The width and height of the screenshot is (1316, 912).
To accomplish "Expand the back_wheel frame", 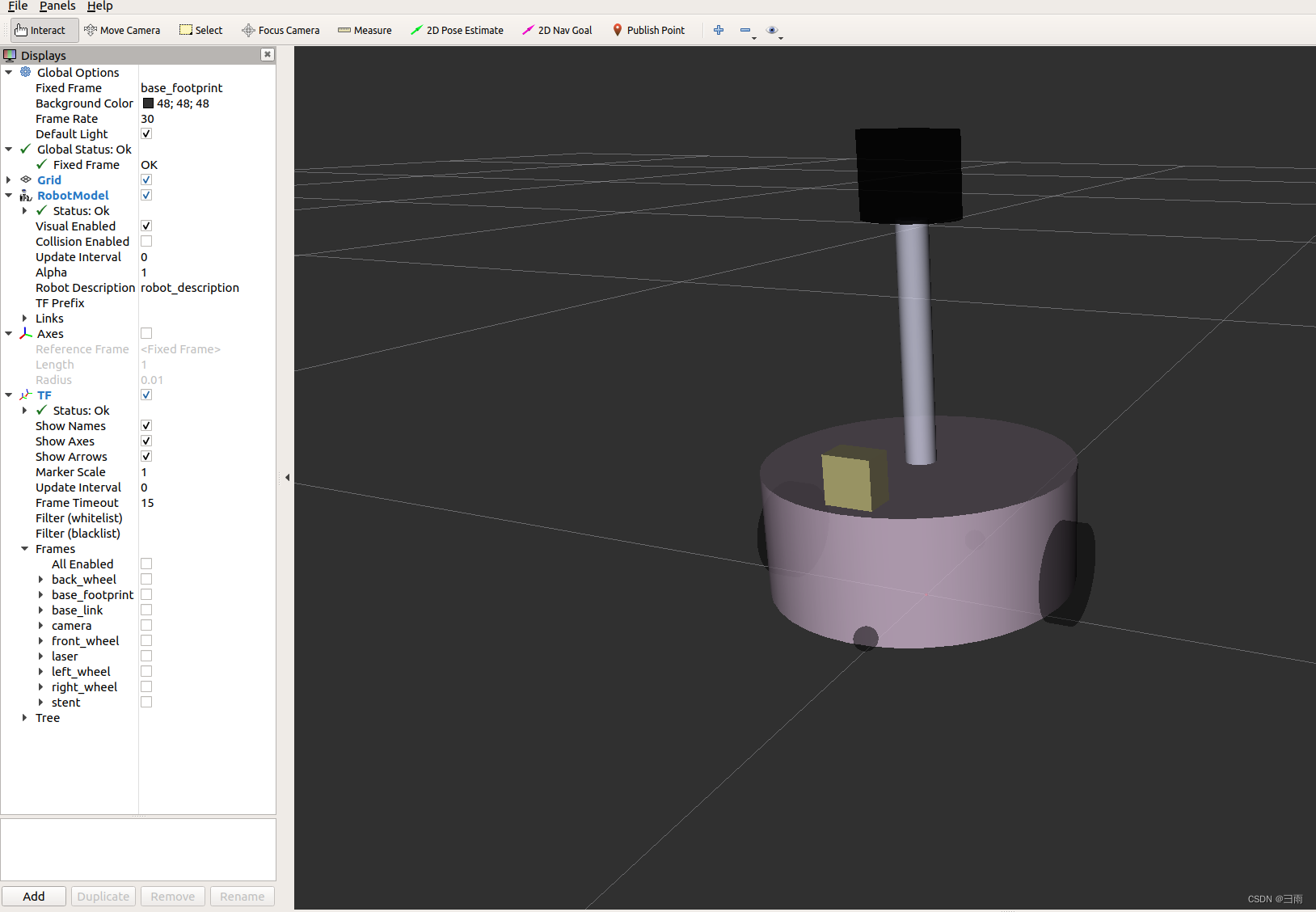I will tap(40, 579).
